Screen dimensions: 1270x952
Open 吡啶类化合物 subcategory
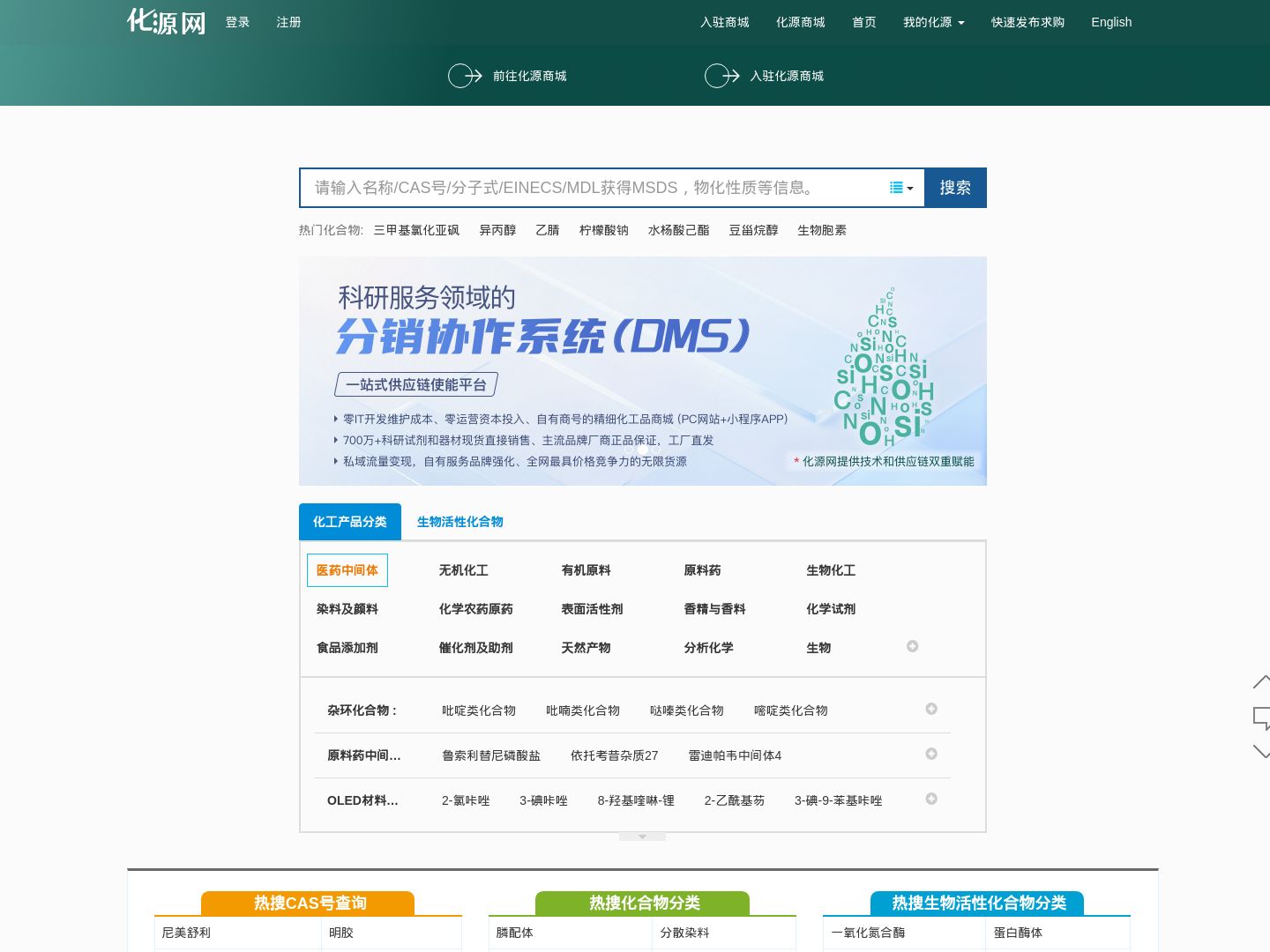coord(479,710)
